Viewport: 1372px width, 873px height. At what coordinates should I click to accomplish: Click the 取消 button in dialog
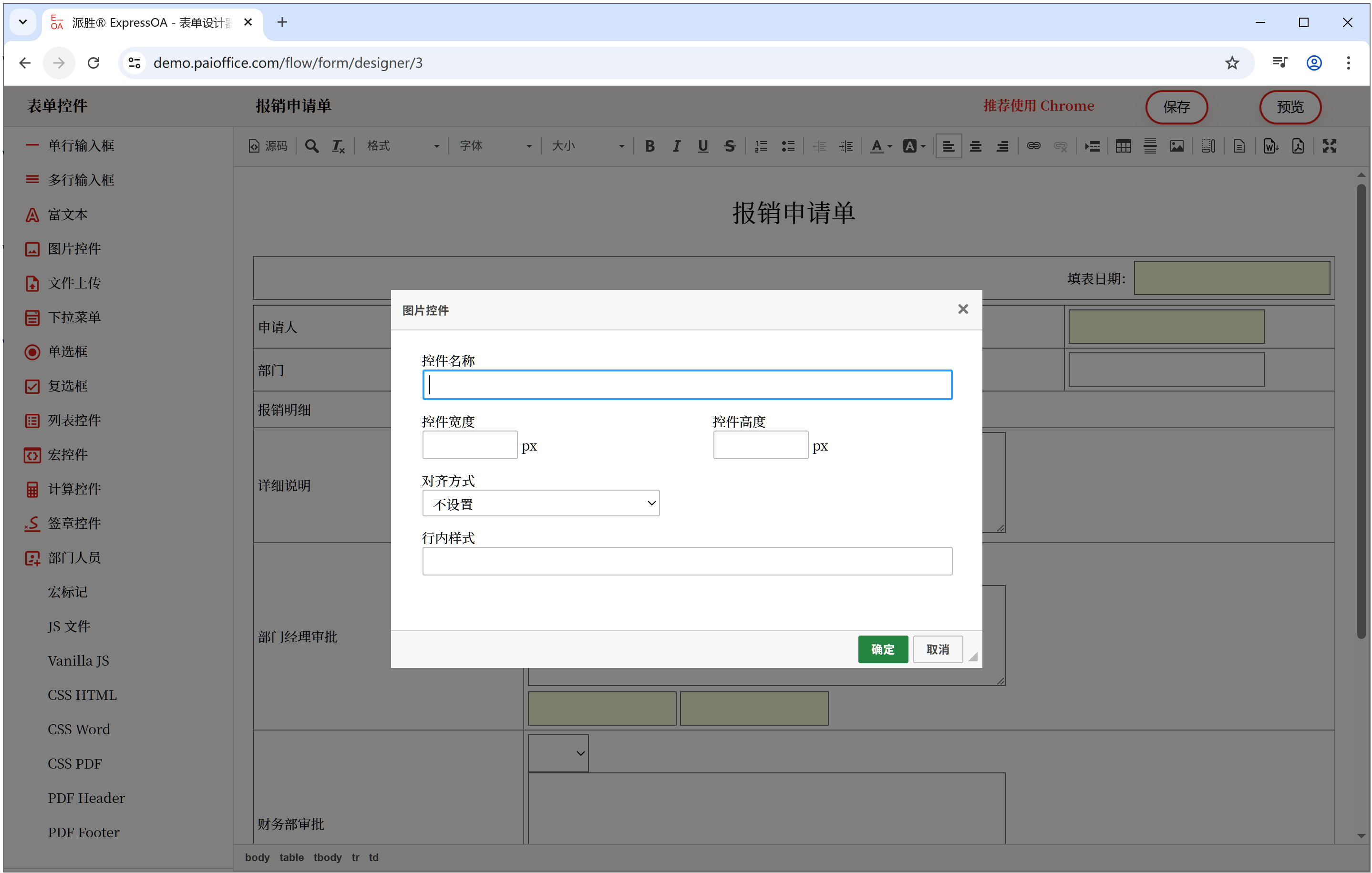937,649
